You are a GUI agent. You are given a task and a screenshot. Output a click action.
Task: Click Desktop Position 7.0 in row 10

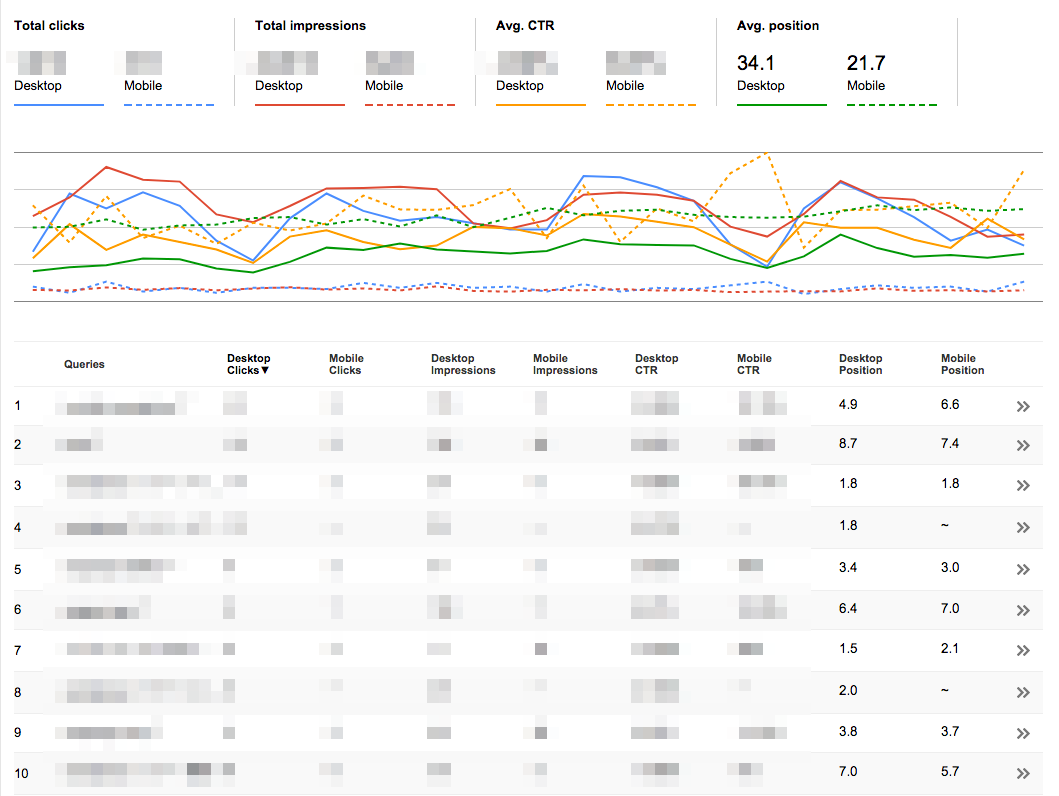pyautogui.click(x=848, y=771)
